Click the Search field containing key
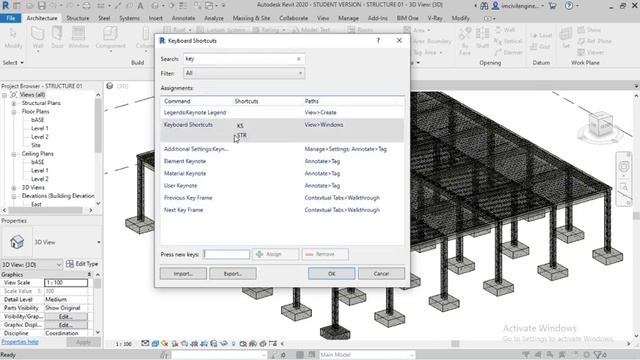The width and height of the screenshot is (640, 360). (244, 59)
